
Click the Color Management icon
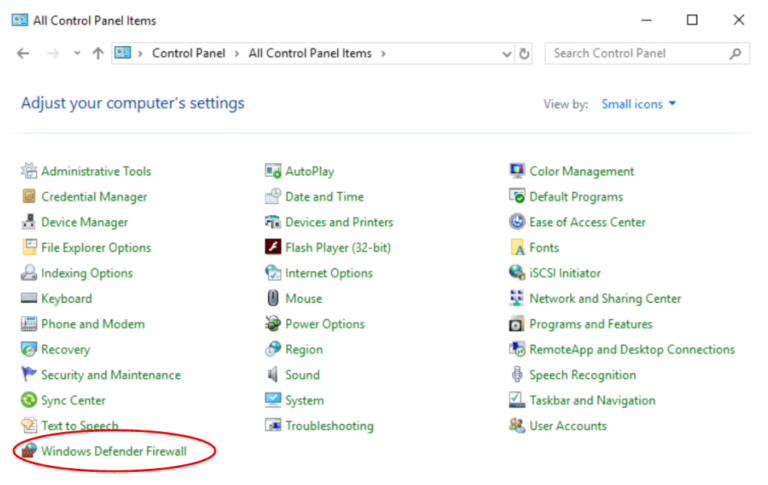(517, 171)
